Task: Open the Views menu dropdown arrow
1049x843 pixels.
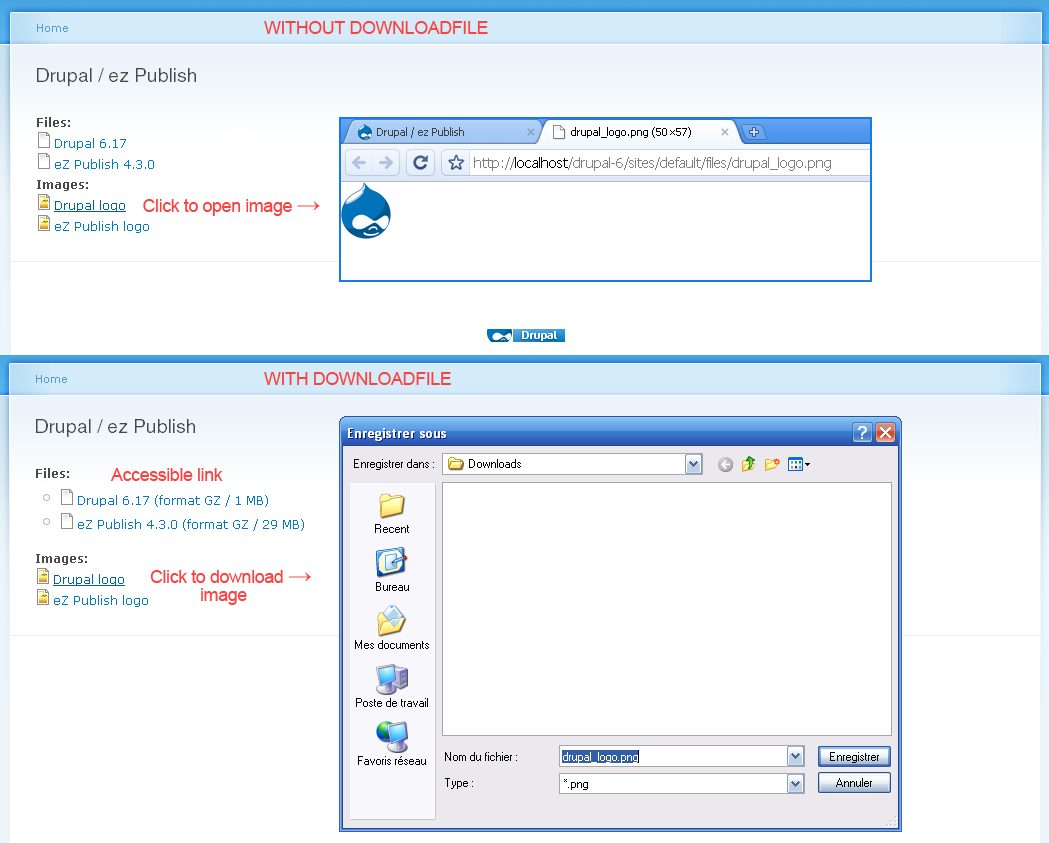Action: pyautogui.click(x=806, y=464)
